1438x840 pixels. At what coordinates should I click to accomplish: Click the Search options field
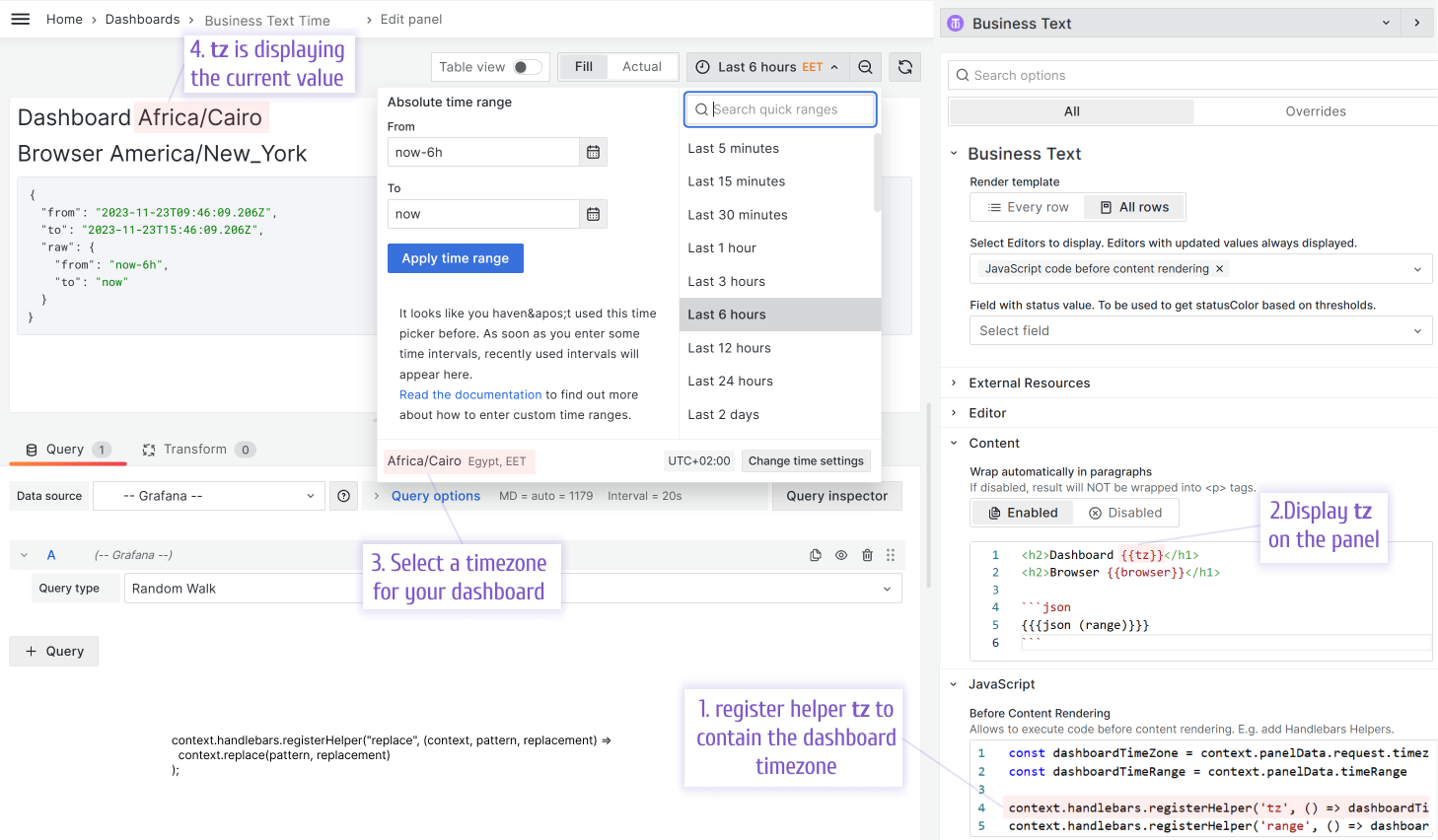point(1192,75)
